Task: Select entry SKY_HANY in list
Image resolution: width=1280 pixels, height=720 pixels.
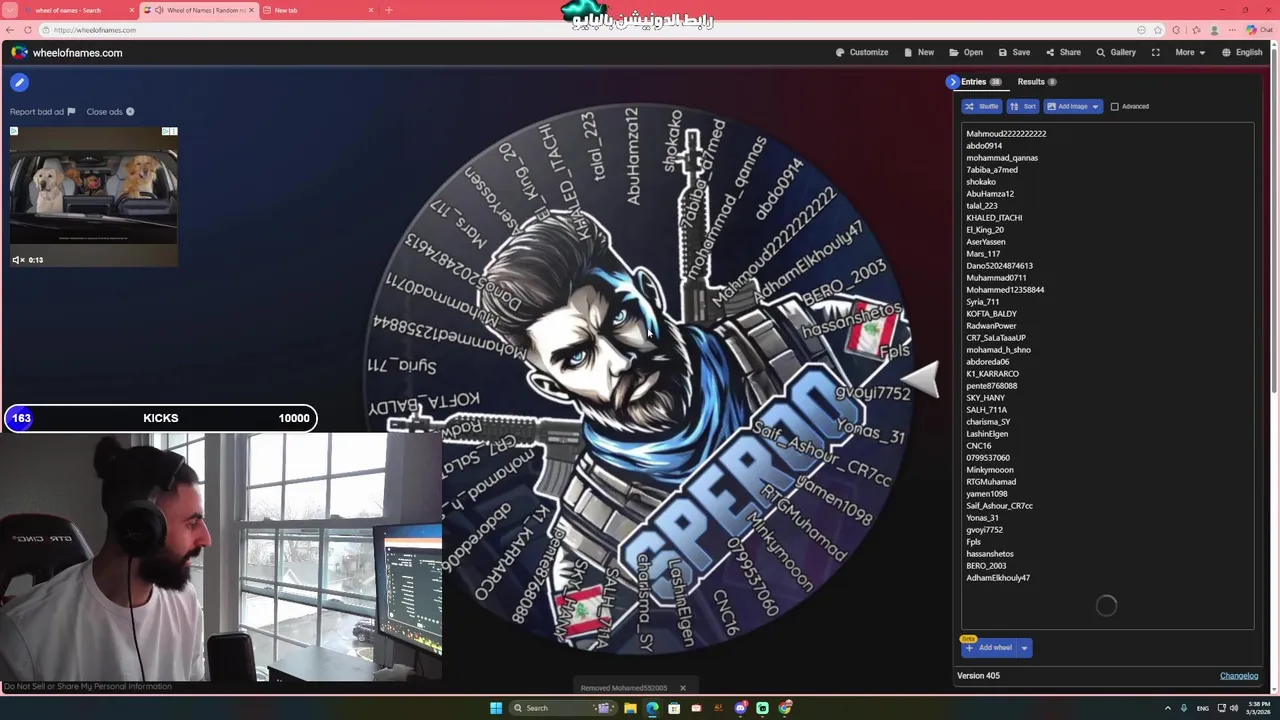Action: click(985, 398)
